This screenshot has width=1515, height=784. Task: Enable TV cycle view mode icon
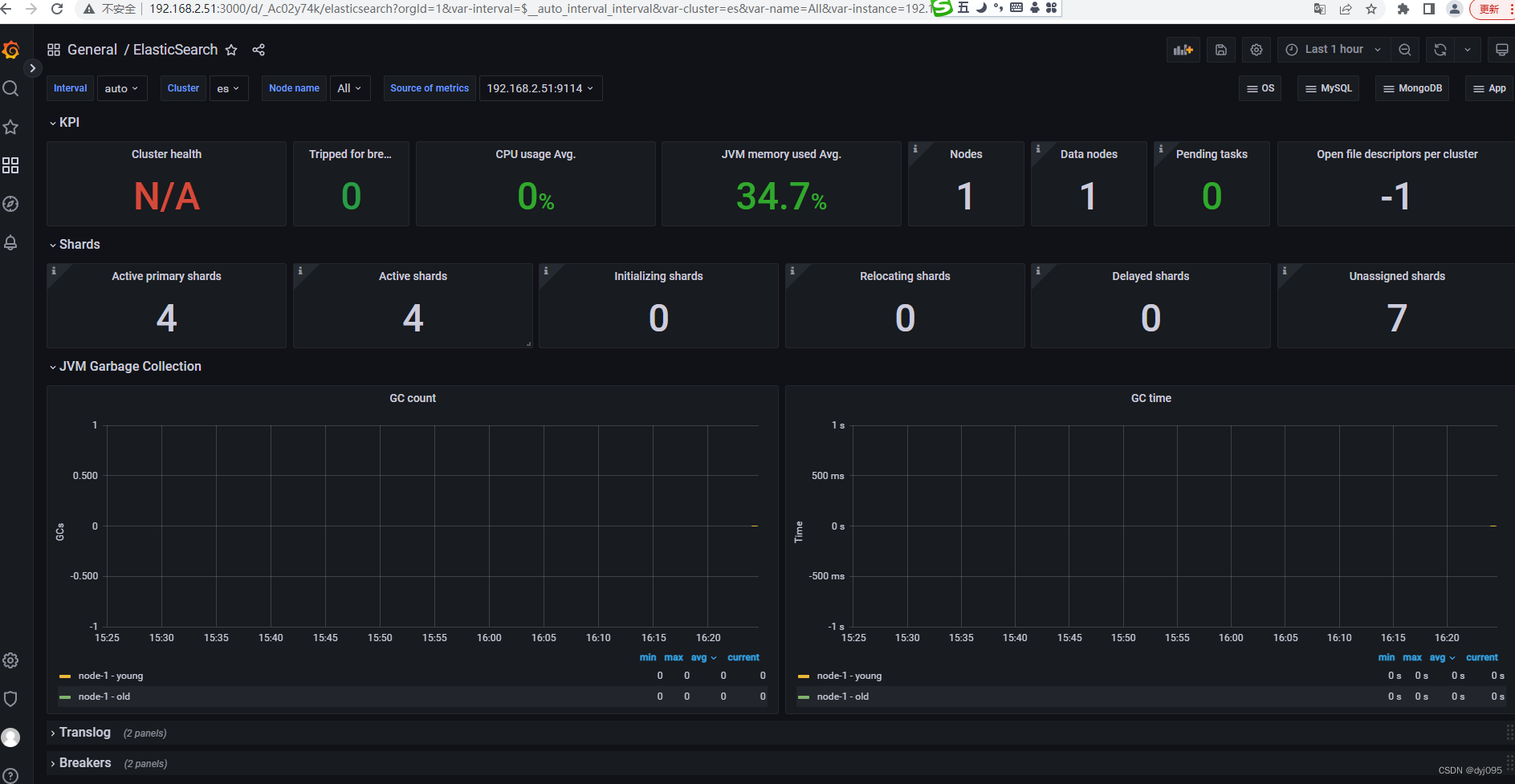[x=1502, y=49]
